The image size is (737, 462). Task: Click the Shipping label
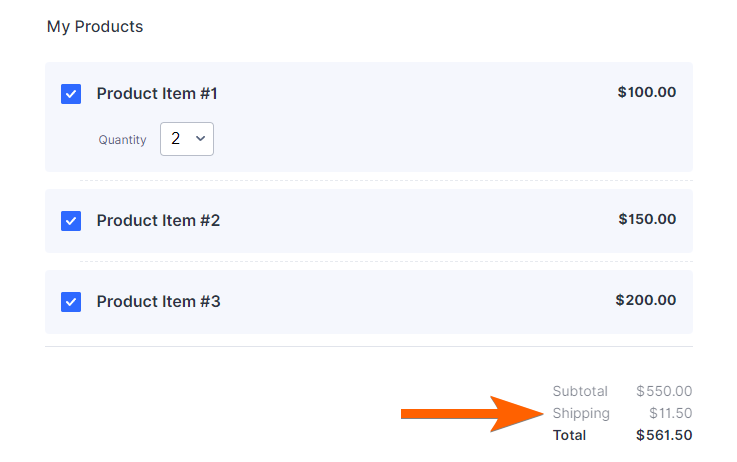[x=581, y=414]
